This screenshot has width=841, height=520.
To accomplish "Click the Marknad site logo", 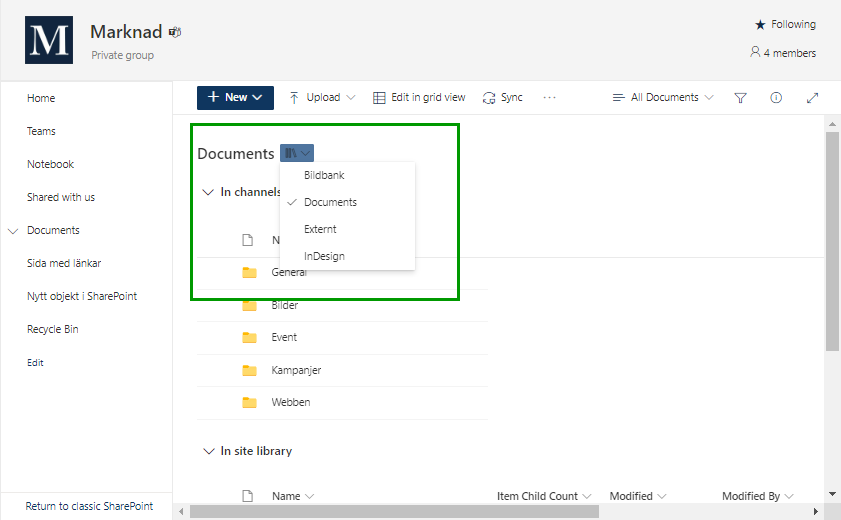I will 50,40.
